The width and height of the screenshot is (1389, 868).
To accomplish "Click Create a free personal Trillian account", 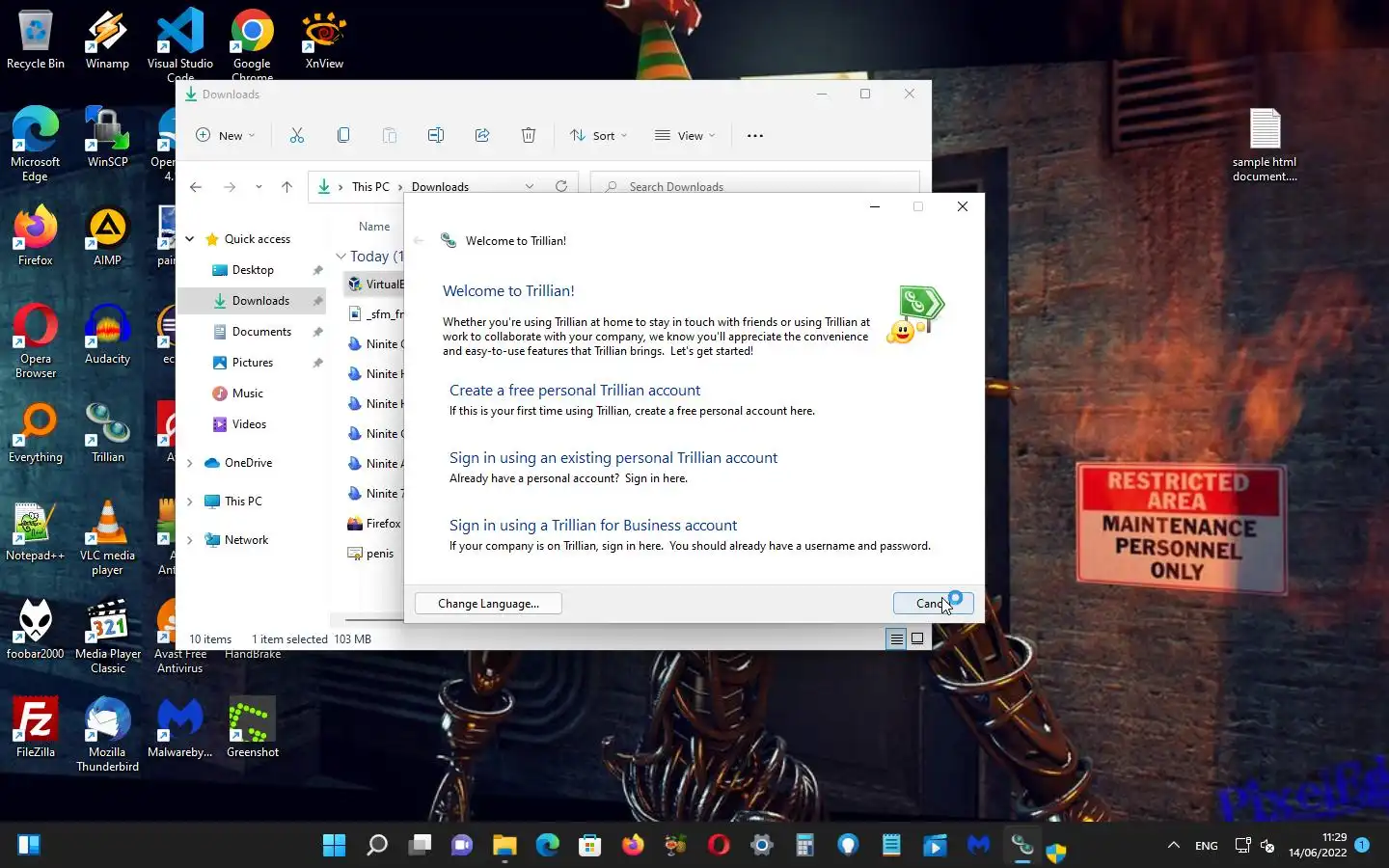I will click(x=575, y=390).
